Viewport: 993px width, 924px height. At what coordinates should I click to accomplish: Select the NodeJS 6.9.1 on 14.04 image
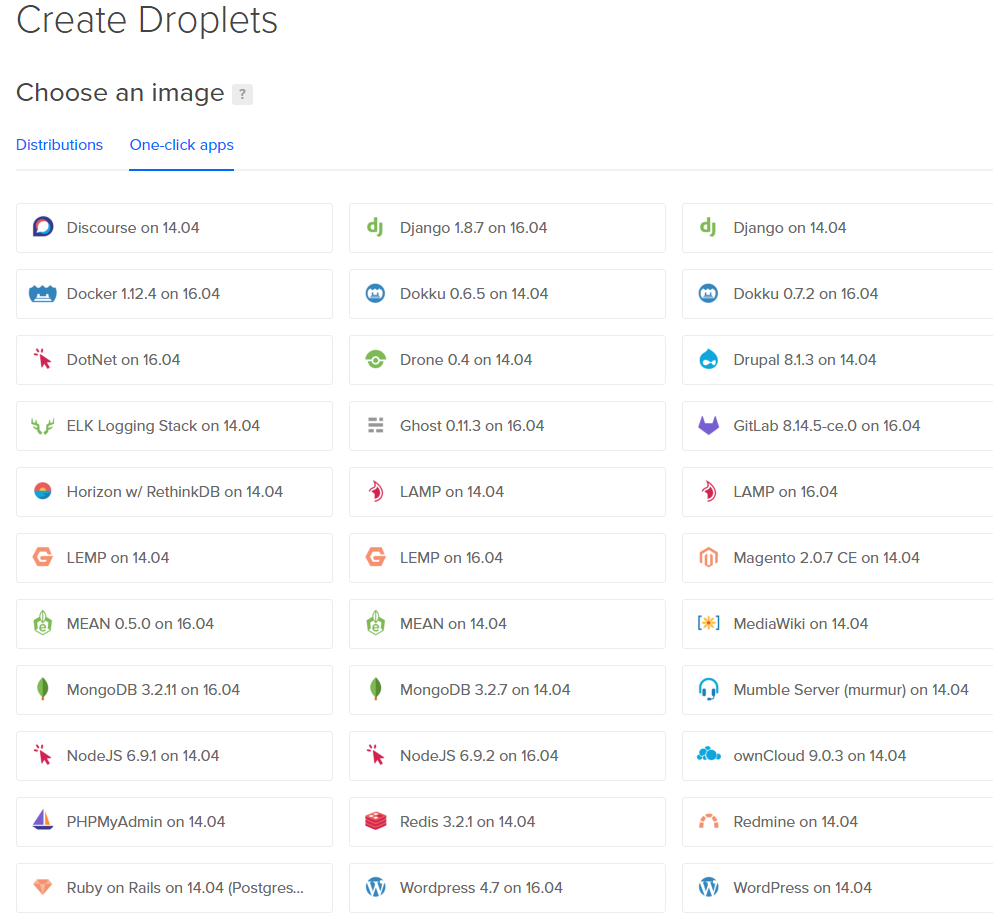pyautogui.click(x=174, y=756)
